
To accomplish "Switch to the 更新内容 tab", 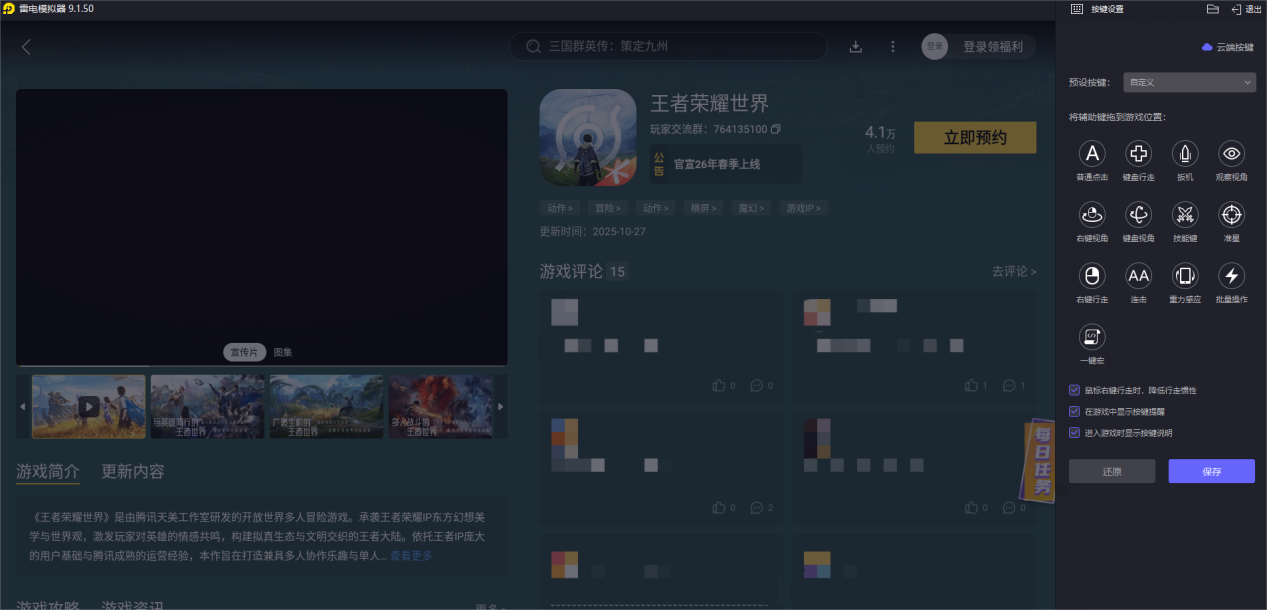I will pos(133,471).
